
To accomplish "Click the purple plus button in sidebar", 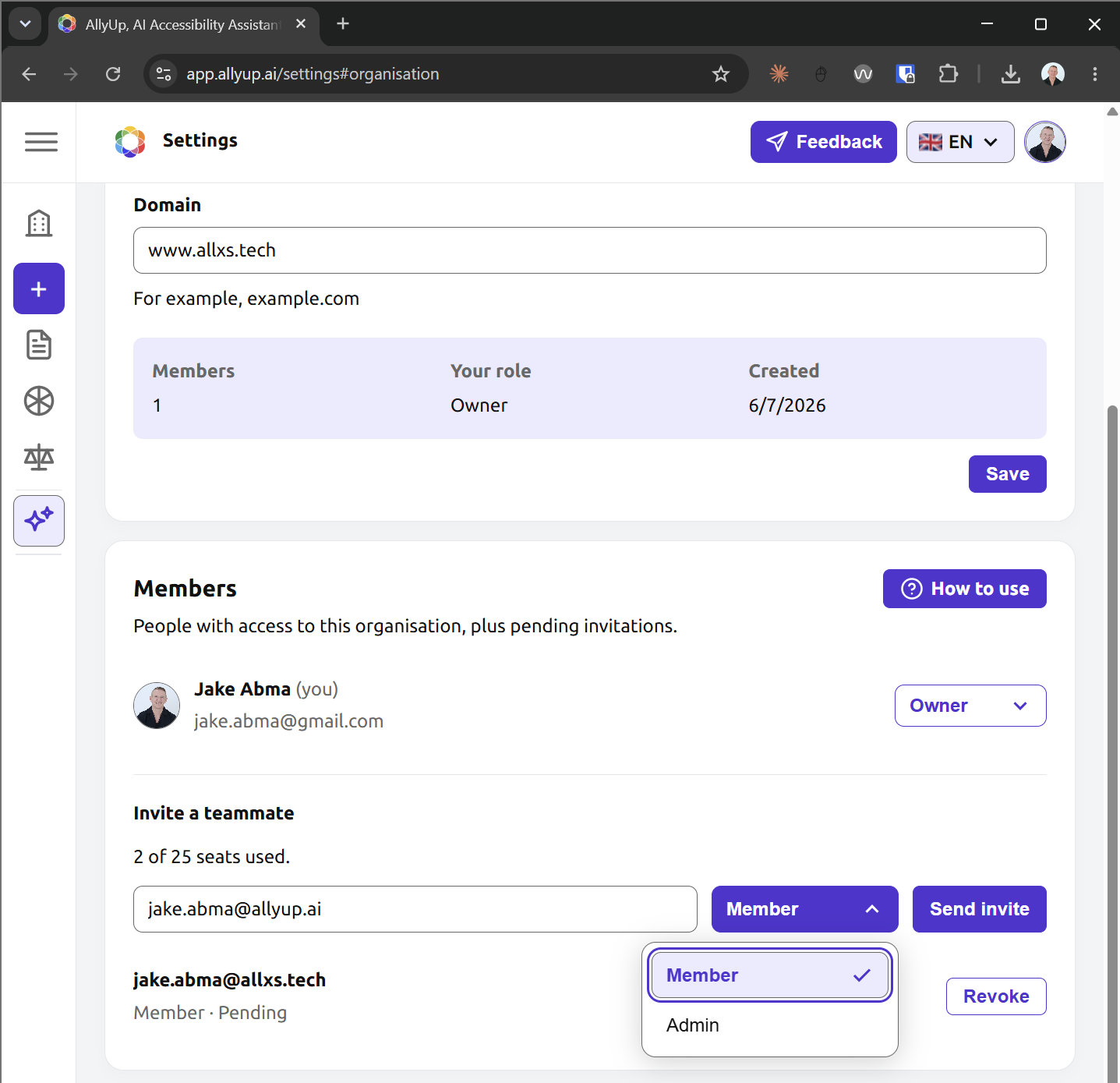I will (x=39, y=289).
